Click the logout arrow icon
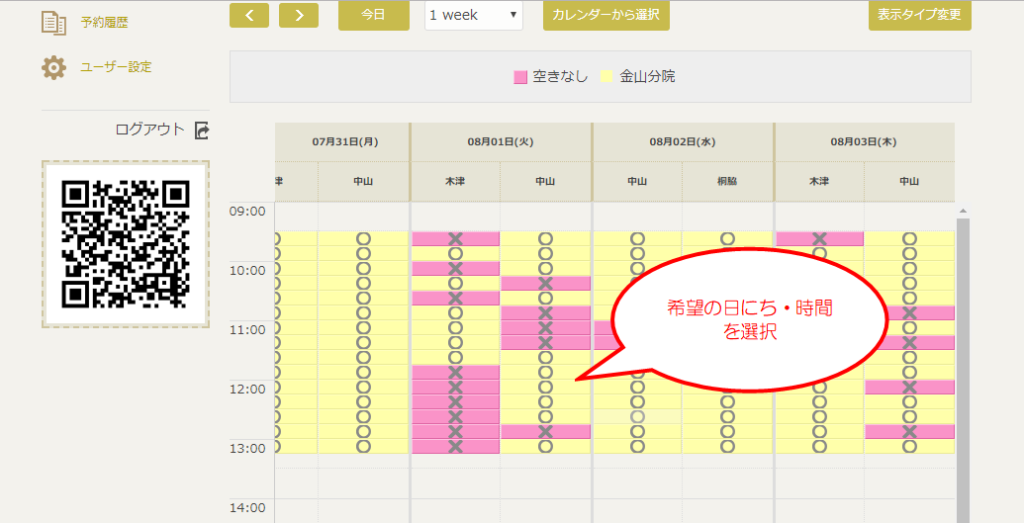1024x523 pixels. (x=202, y=130)
